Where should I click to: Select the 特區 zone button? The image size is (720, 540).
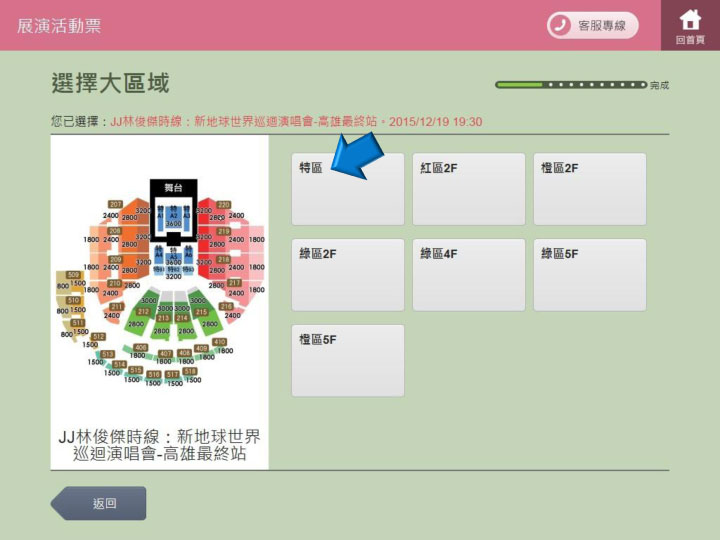pyautogui.click(x=348, y=189)
